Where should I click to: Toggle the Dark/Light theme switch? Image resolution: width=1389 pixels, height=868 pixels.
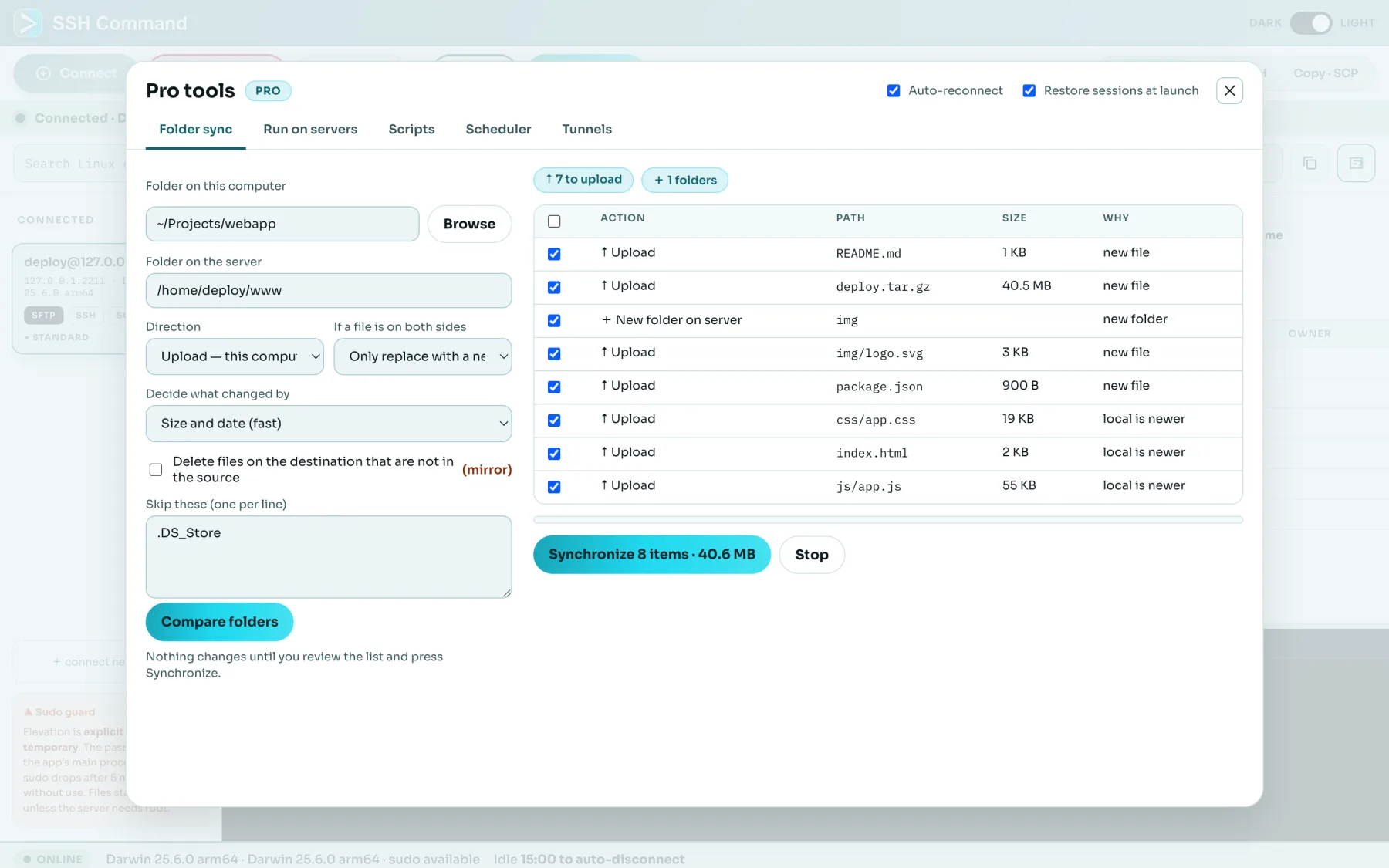1311,23
